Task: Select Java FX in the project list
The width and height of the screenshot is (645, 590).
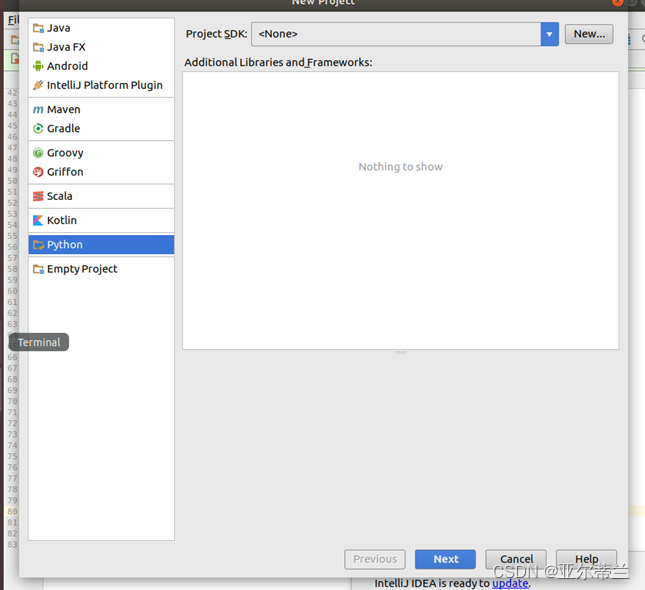Action: click(x=101, y=47)
